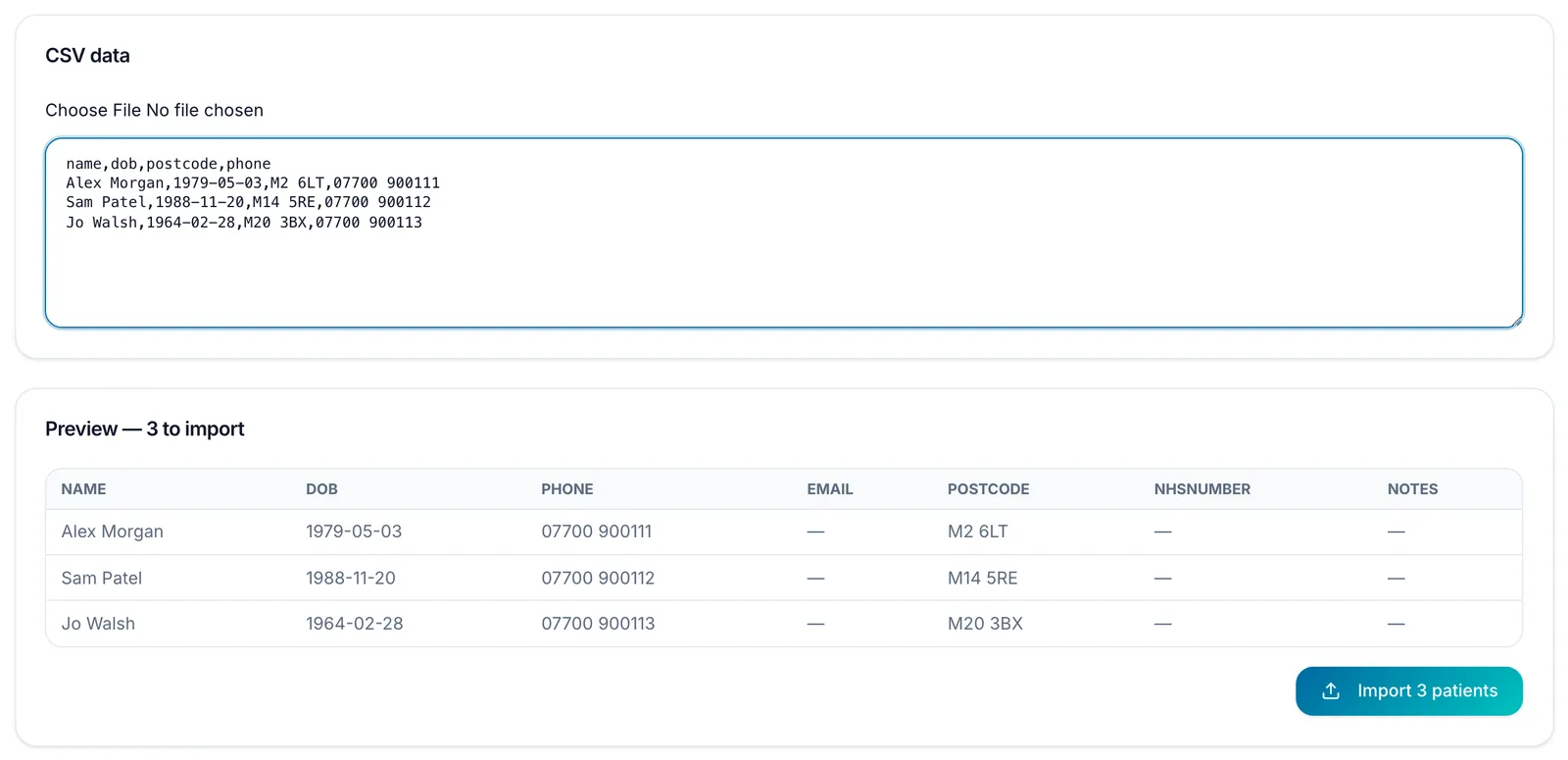
Task: Click the NHSNUMBER column header
Action: [x=1201, y=489]
